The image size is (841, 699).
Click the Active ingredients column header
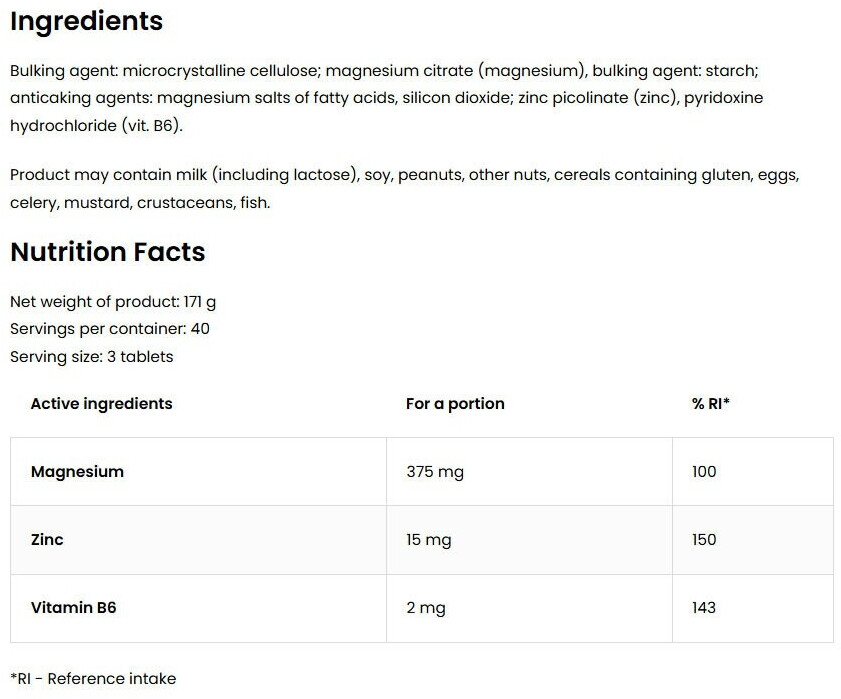point(101,404)
